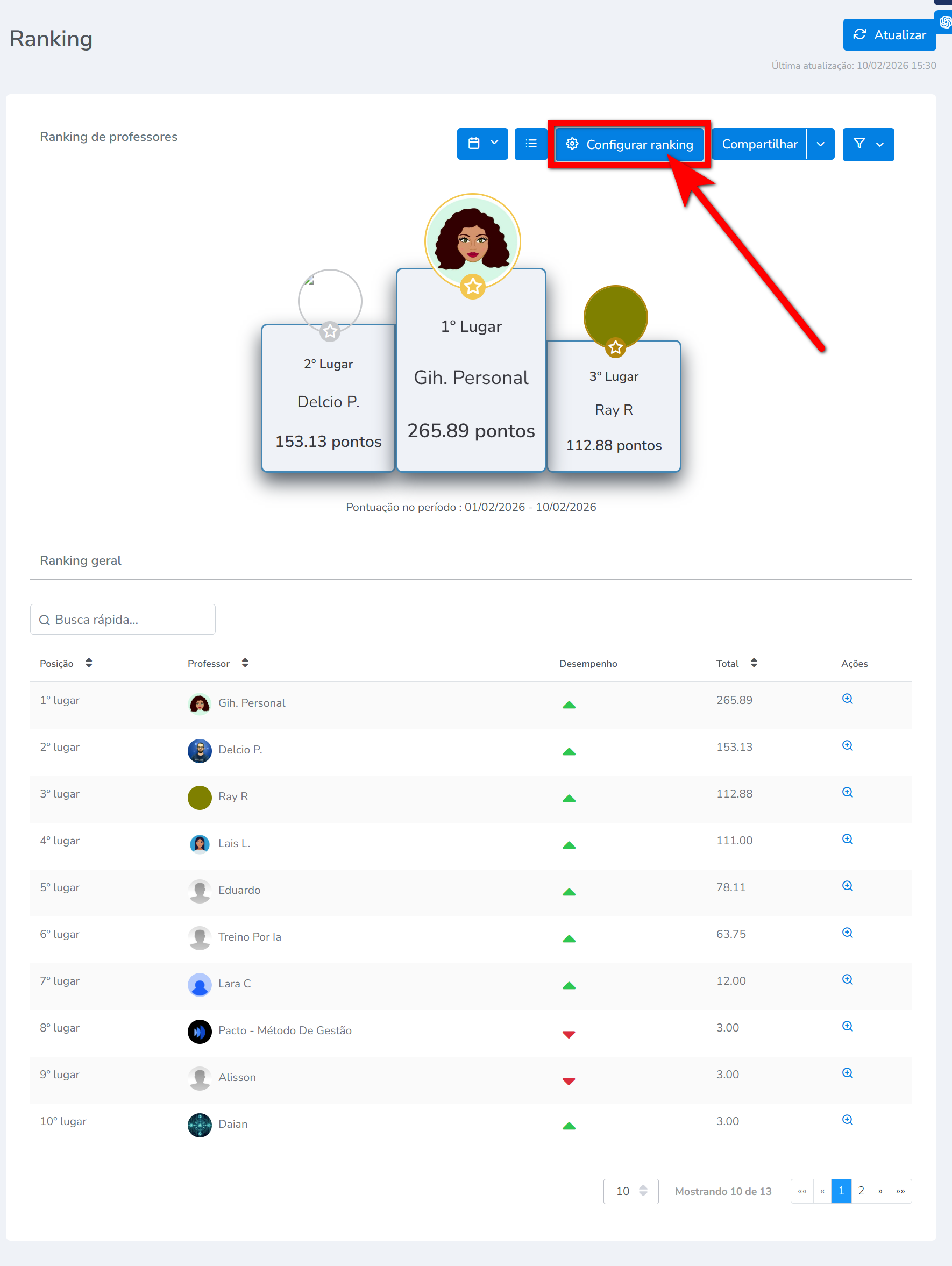
Task: View details for Gih. Personal row
Action: [847, 699]
